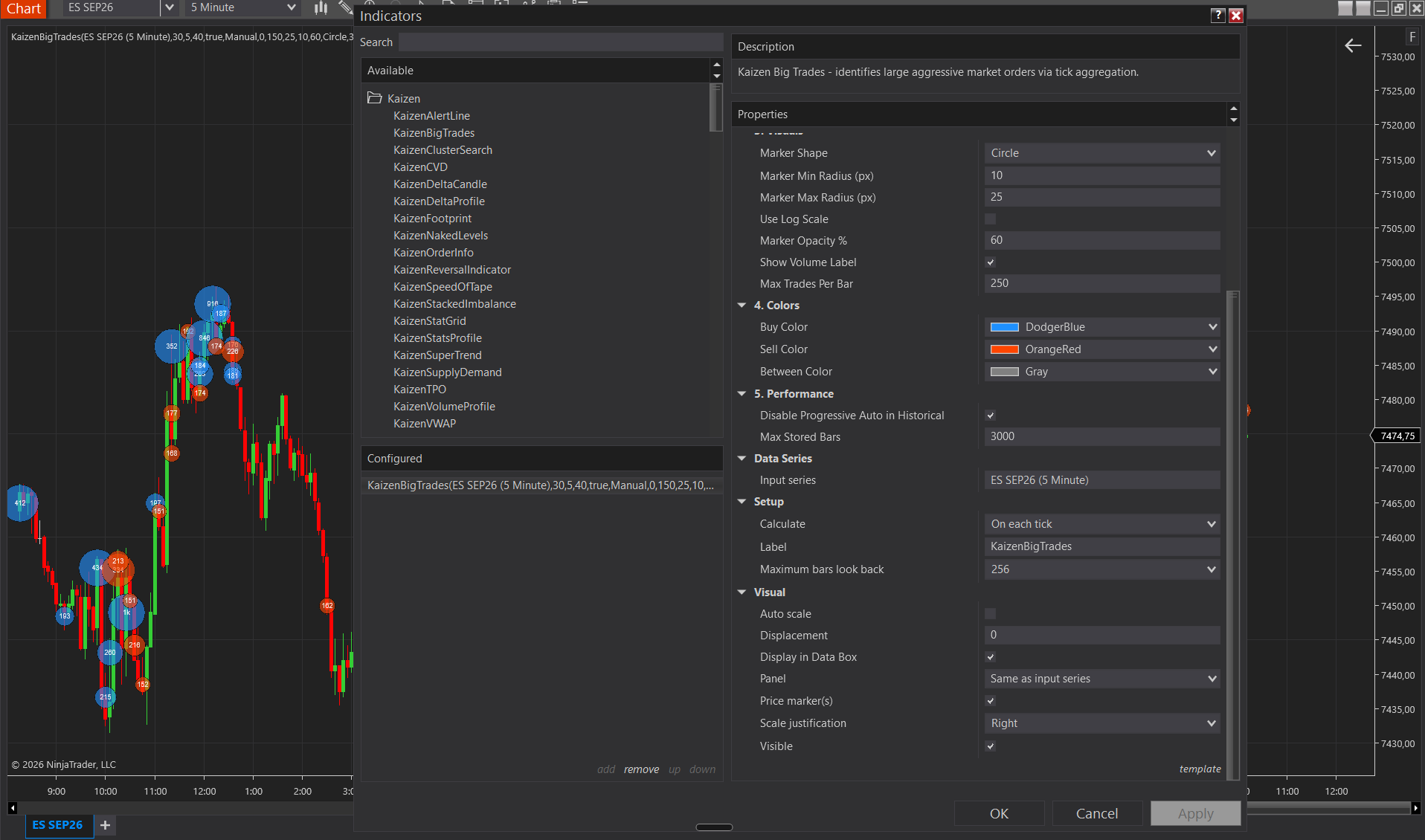1425x840 pixels.
Task: Open the Between Color Gray picker
Action: 1102,372
